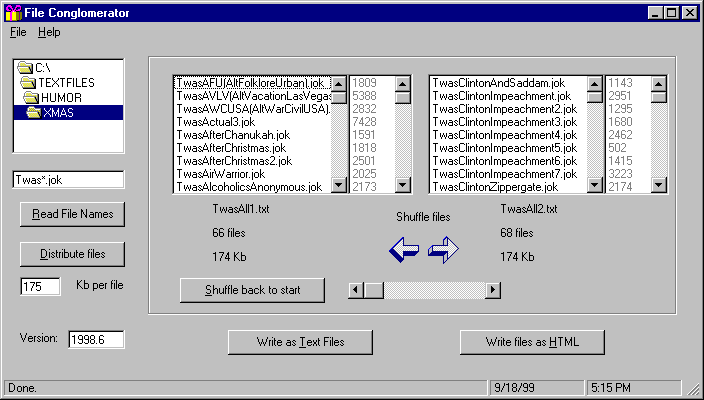Select TwasClintonImpeachment7.jok in right list
Viewport: 704px width, 400px height.
[509, 174]
